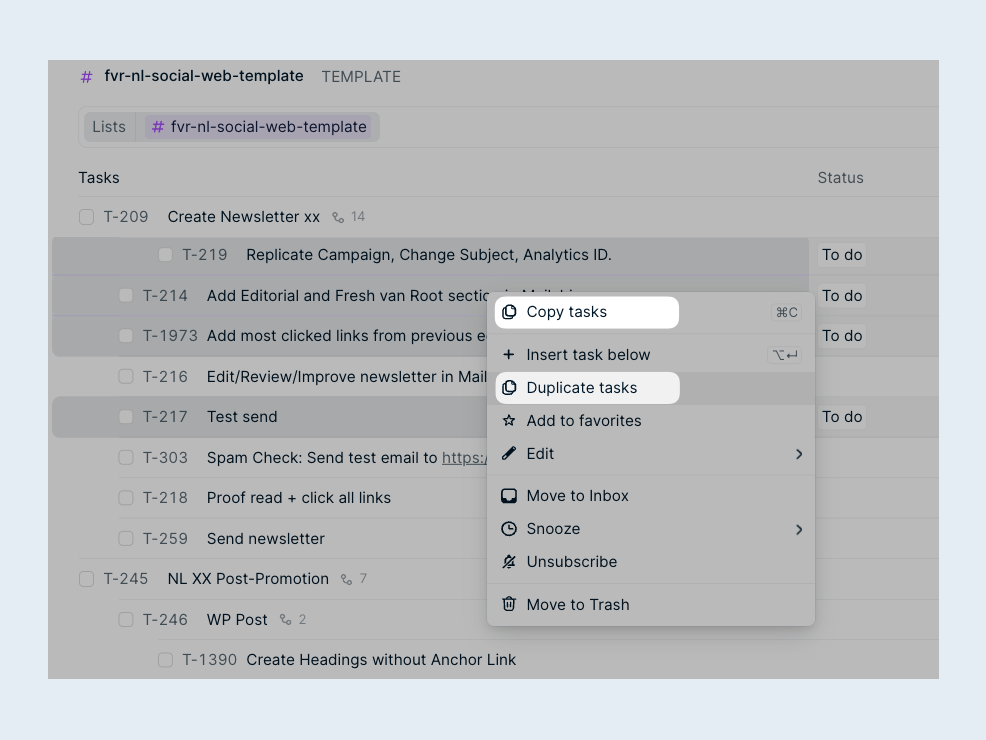The image size is (986, 740).
Task: Click subtask count icon on WP Post row
Action: (285, 620)
